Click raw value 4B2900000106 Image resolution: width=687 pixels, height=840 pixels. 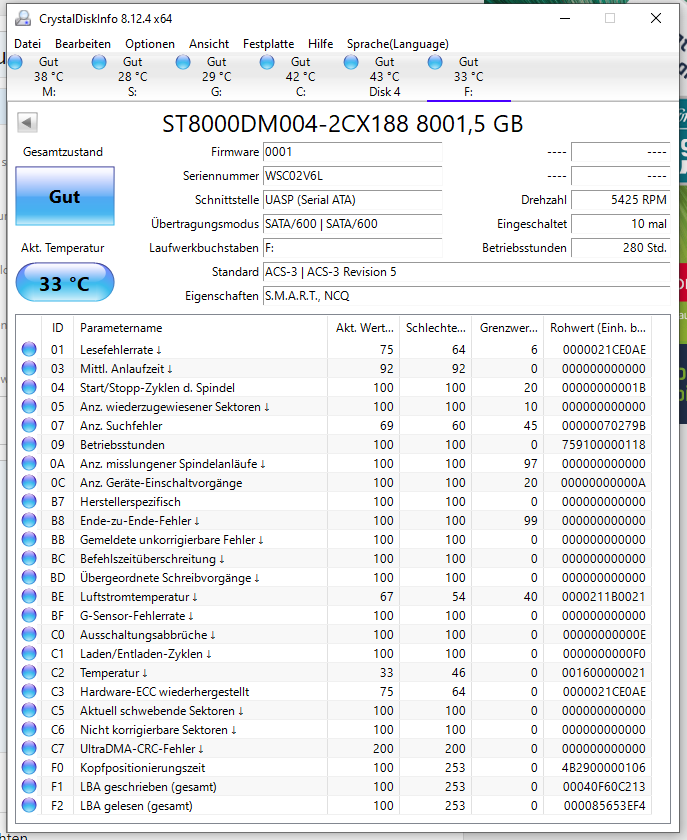click(604, 768)
